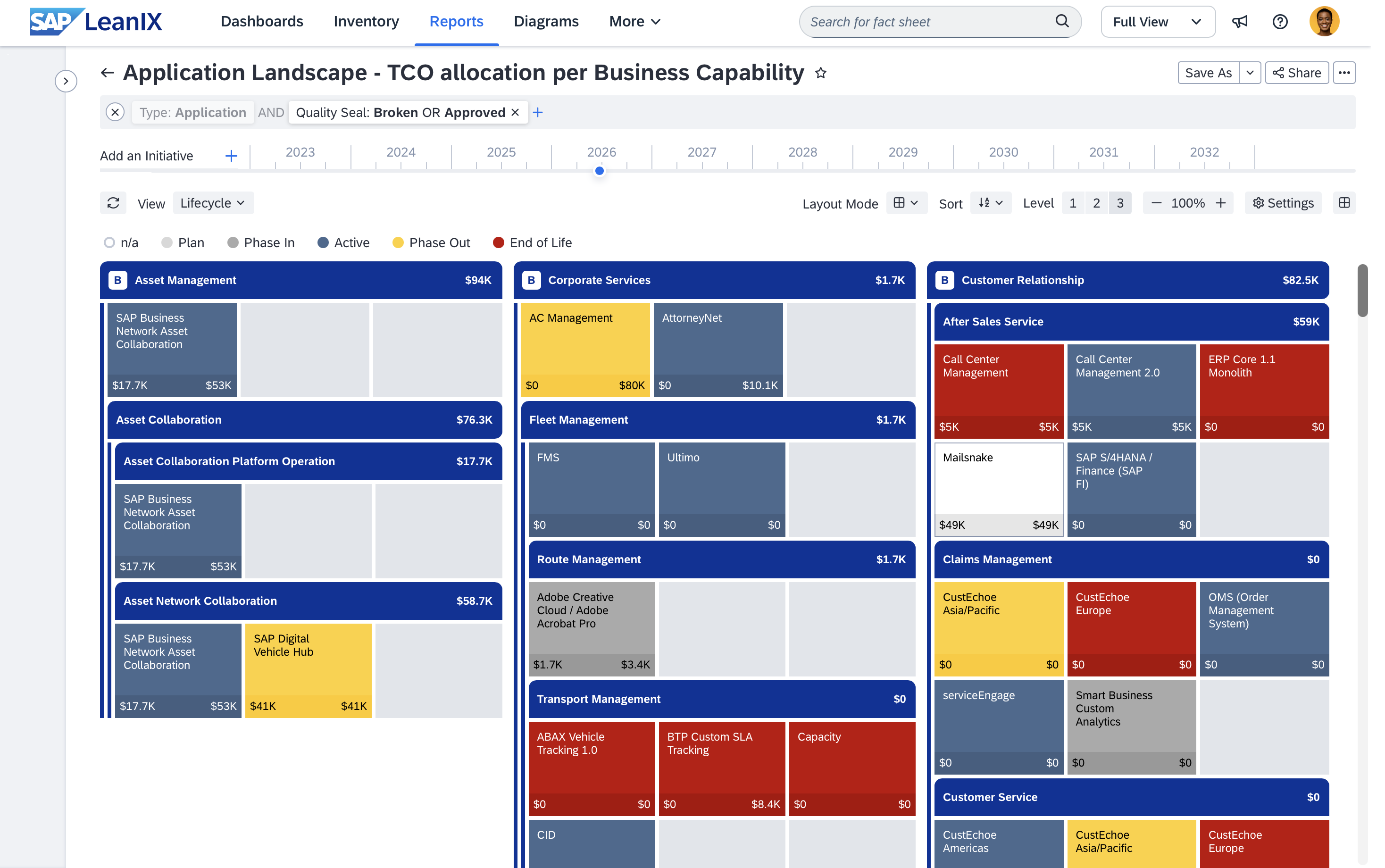Select the ERP Core 1.1 Monolith tile
The image size is (1385, 868).
(x=1264, y=391)
